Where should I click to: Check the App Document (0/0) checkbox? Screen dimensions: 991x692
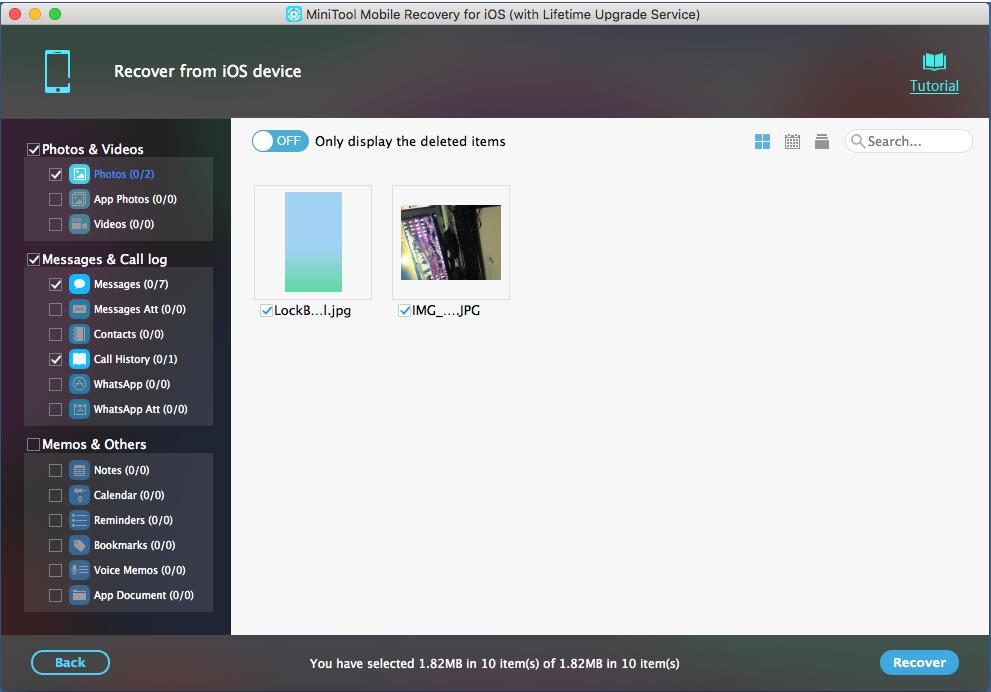(56, 595)
